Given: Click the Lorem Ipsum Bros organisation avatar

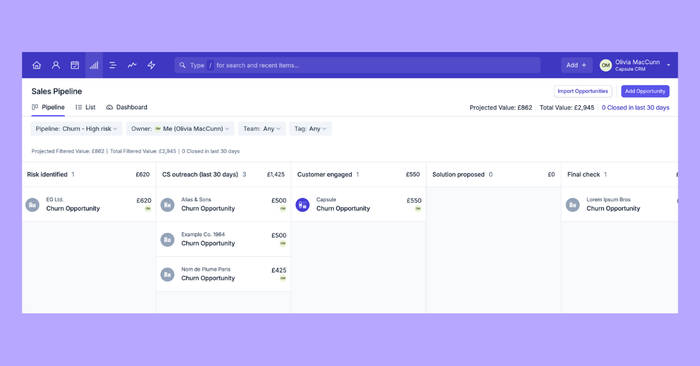Looking at the screenshot, I should (573, 205).
